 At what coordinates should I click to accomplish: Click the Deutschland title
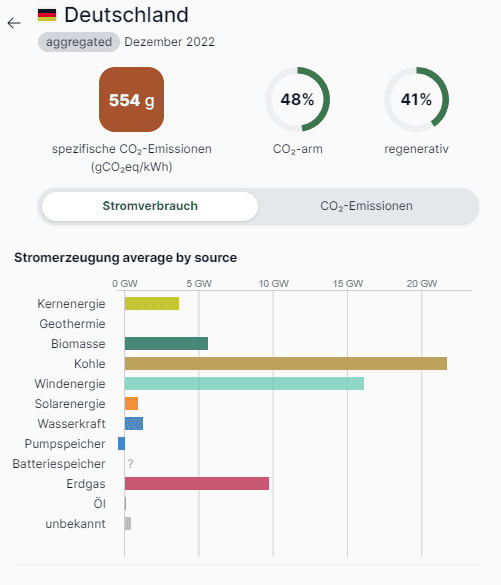click(x=126, y=15)
